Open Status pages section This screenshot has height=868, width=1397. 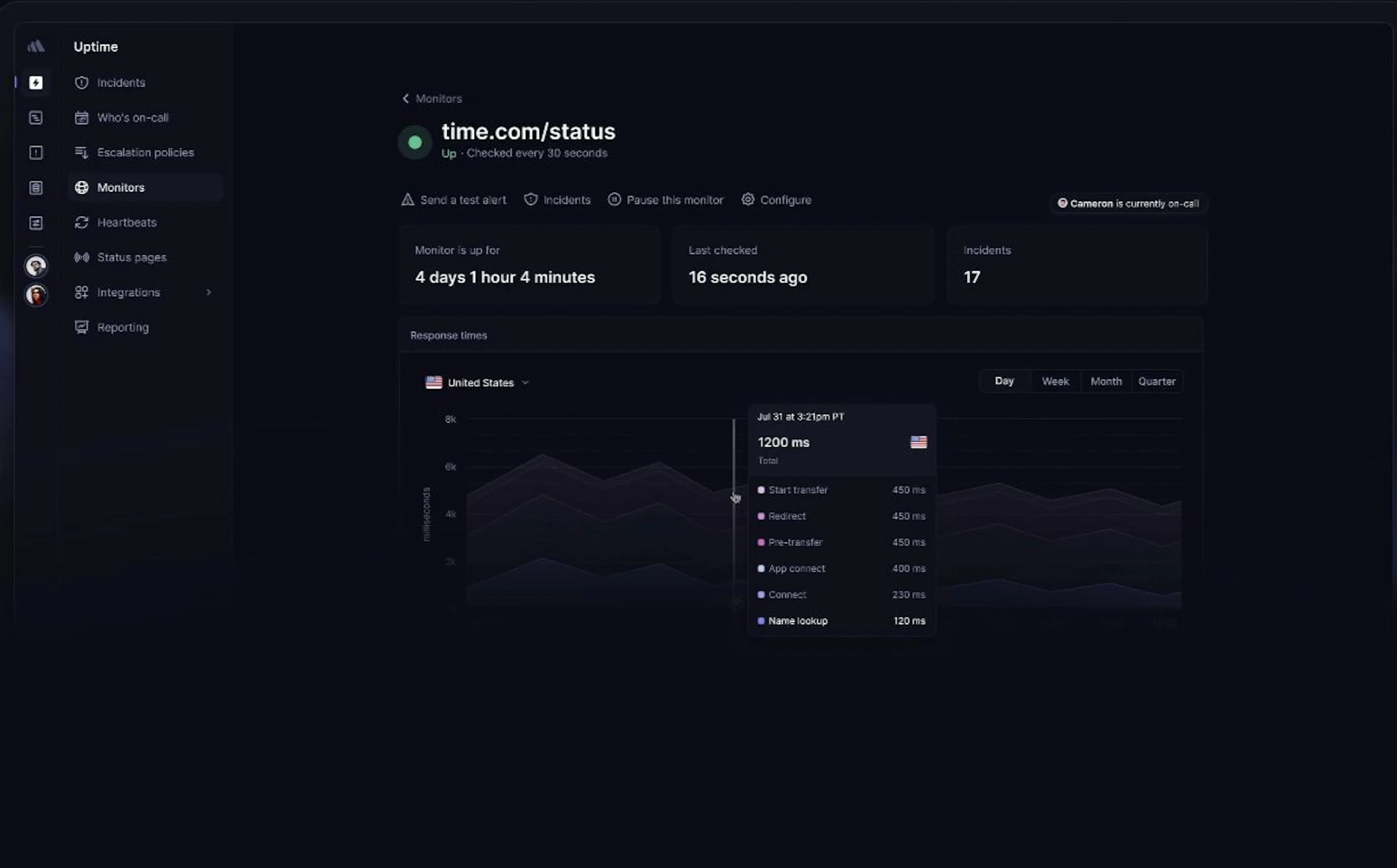(x=145, y=258)
